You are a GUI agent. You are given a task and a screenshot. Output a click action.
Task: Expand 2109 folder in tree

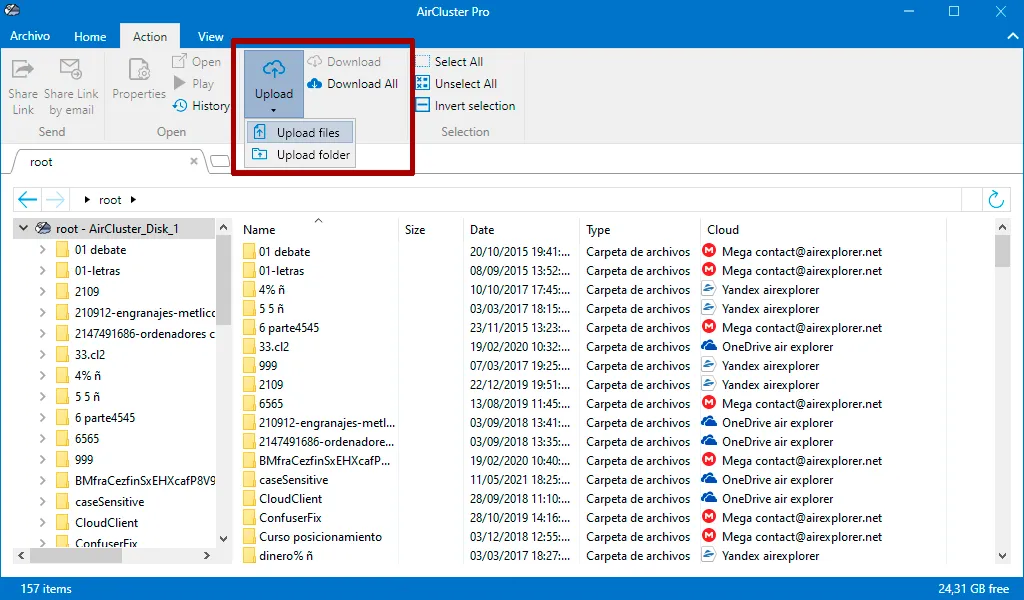click(42, 291)
